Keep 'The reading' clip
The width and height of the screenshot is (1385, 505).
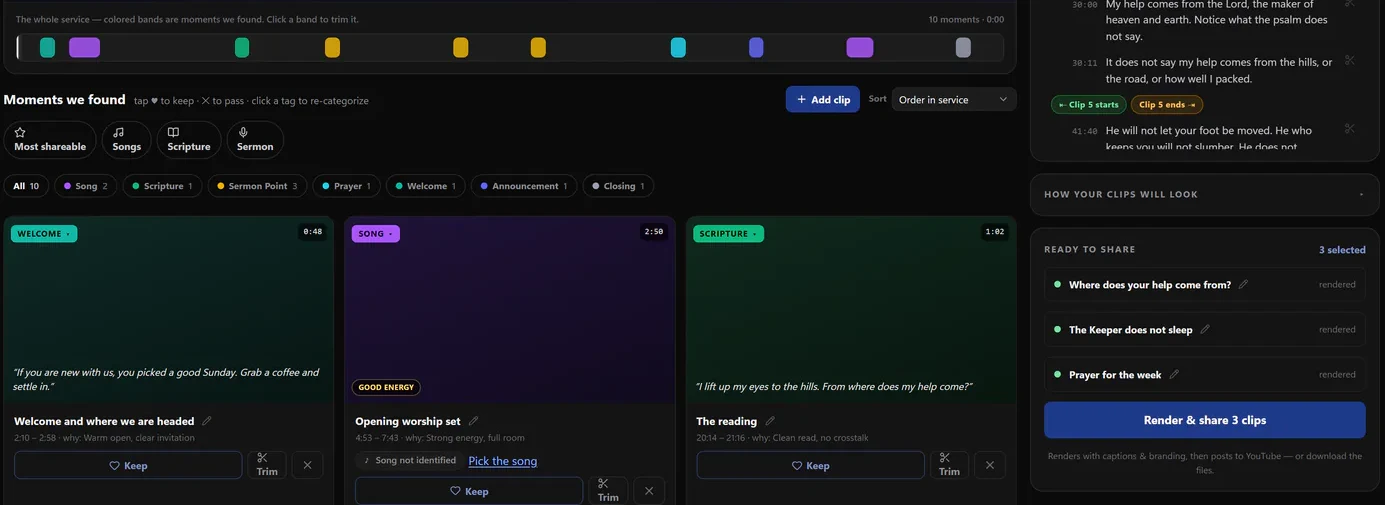click(x=810, y=465)
